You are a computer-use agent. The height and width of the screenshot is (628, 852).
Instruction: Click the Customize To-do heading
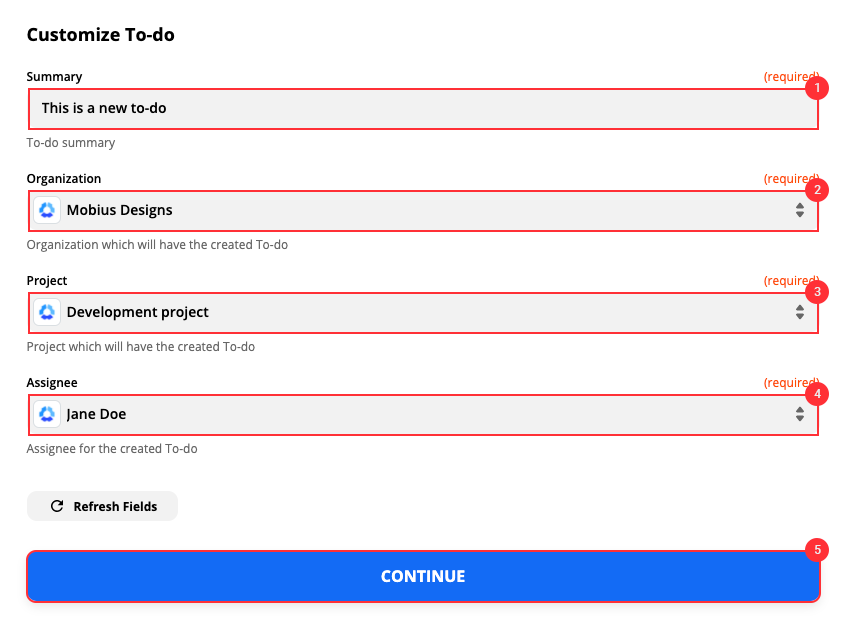click(x=100, y=35)
